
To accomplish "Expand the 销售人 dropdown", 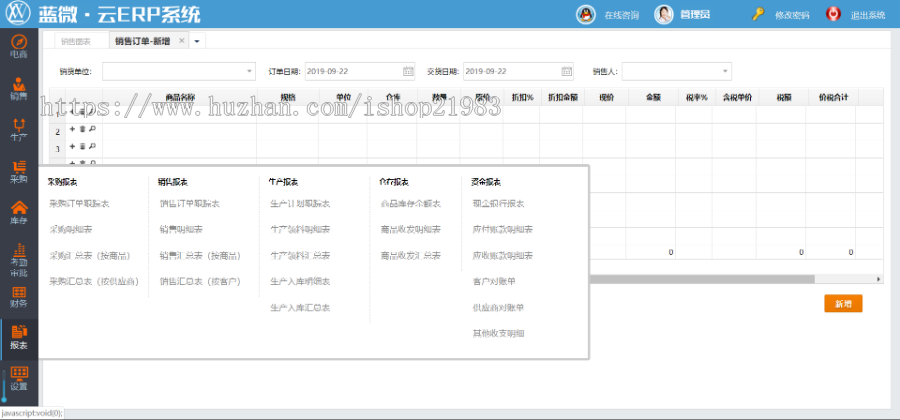I will coord(725,72).
